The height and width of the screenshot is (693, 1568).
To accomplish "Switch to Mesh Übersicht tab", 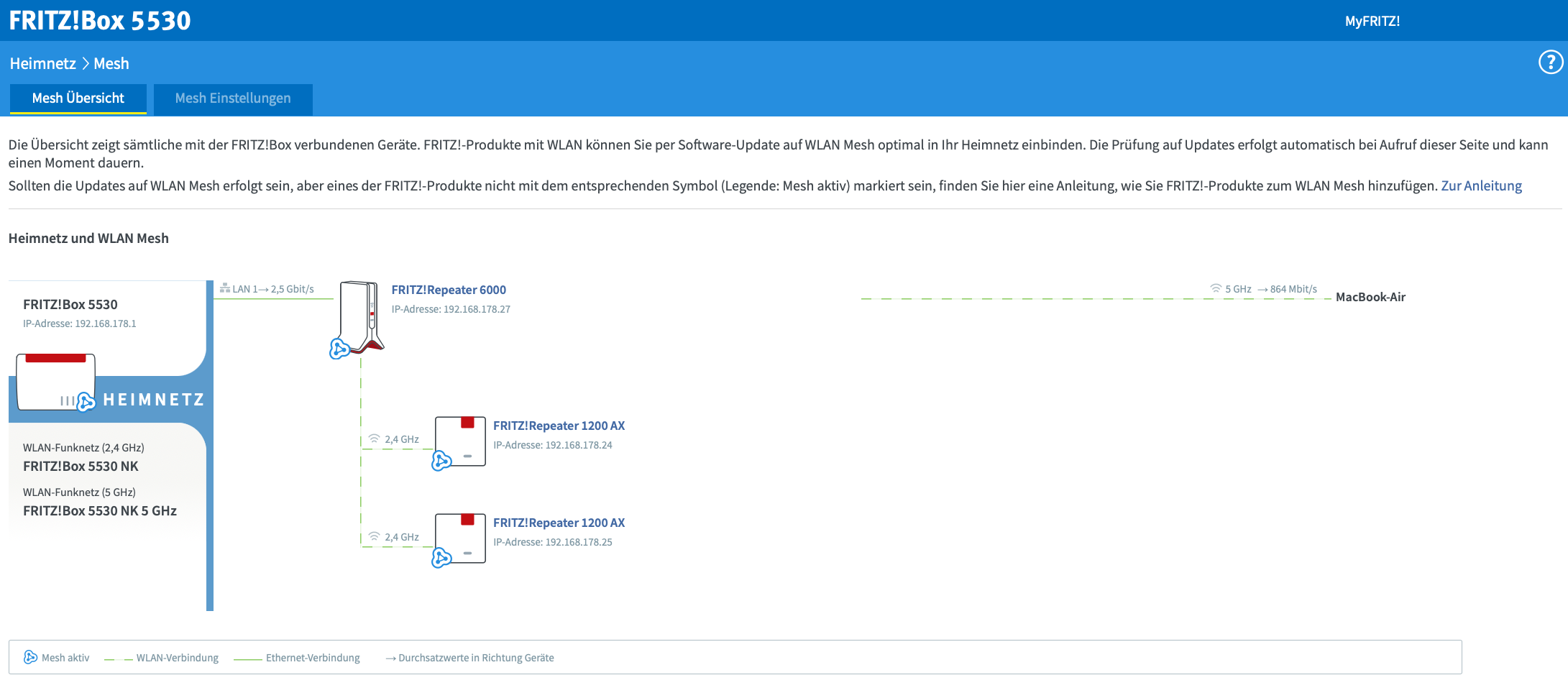I will click(78, 98).
